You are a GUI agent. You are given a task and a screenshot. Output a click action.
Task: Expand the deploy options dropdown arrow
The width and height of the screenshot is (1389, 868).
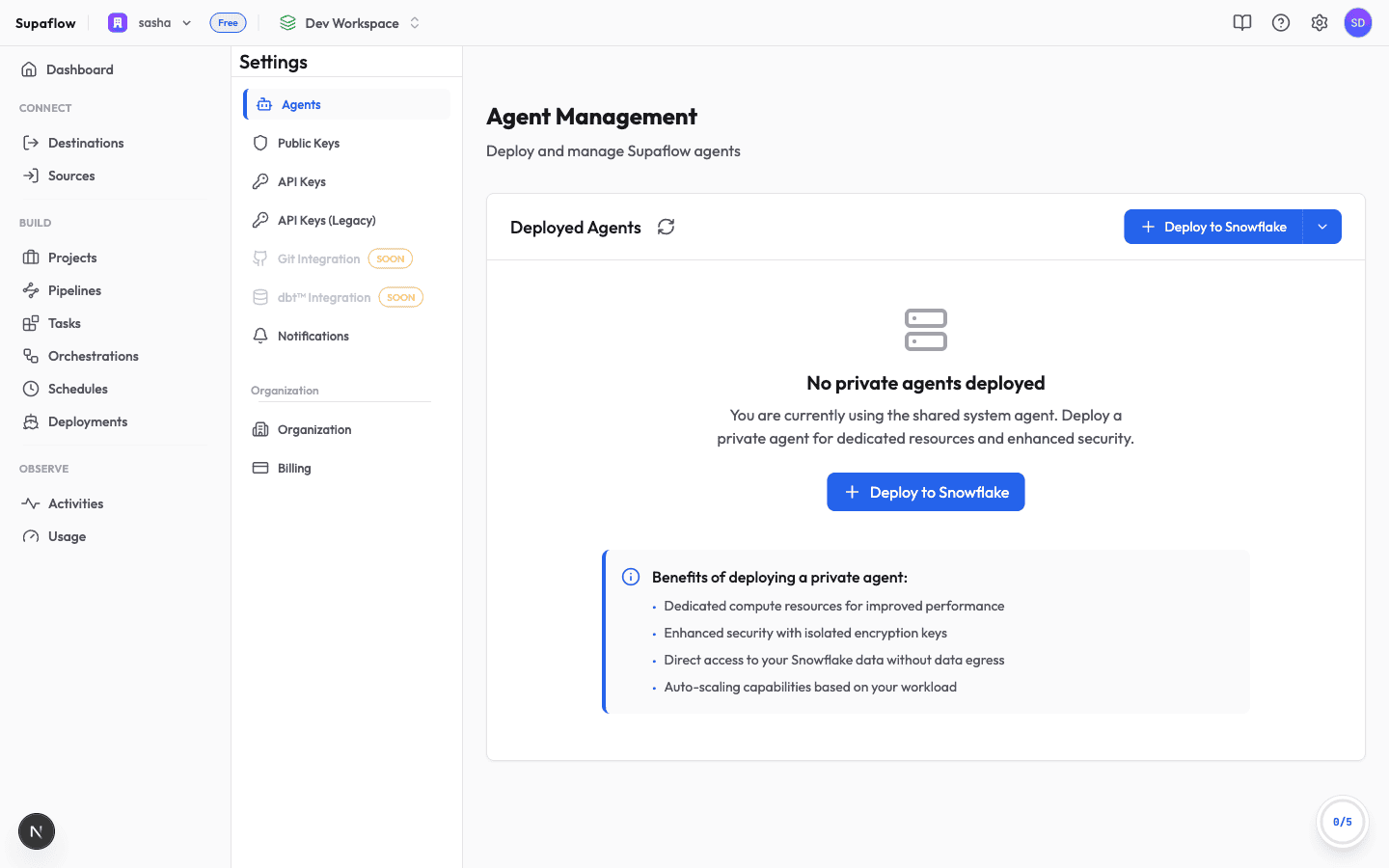pyautogui.click(x=1322, y=227)
